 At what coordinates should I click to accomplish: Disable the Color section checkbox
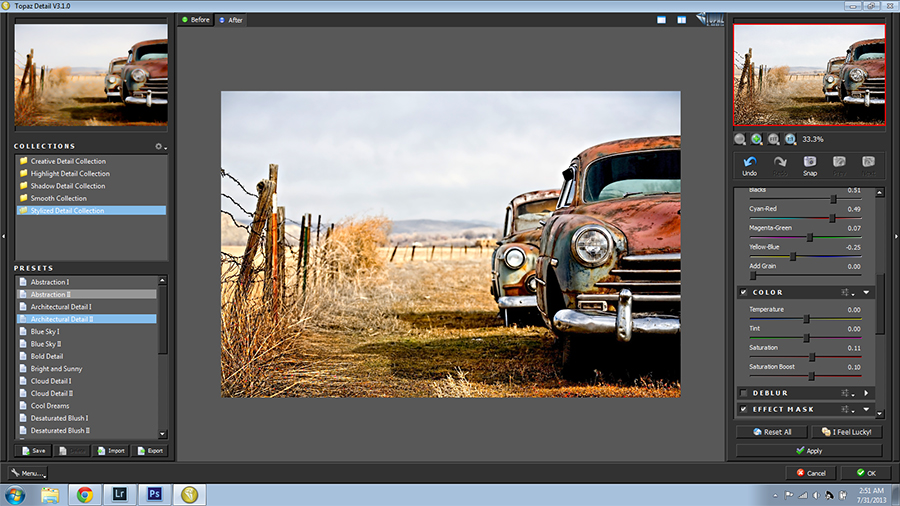[743, 292]
